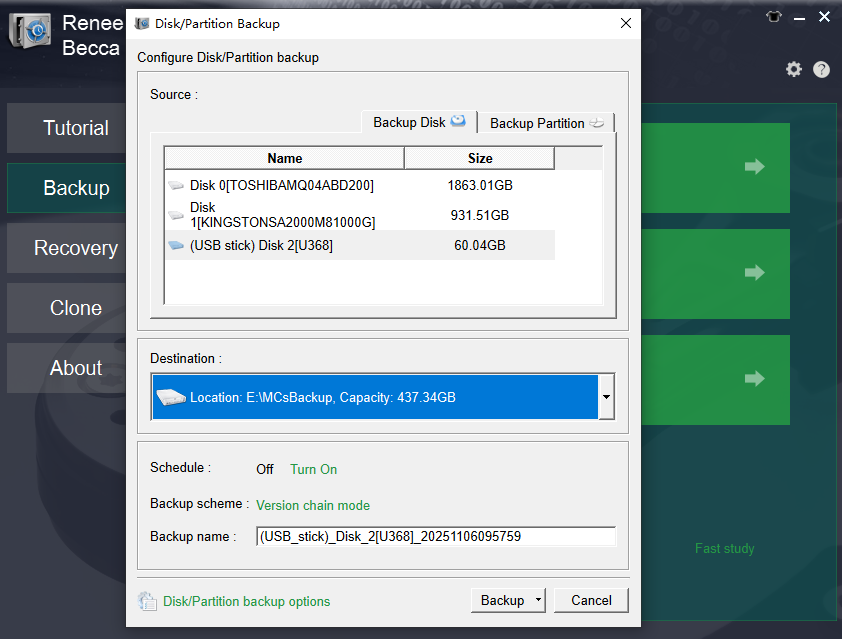
Task: Click the icon beside Disk/Partition backup options
Action: [x=147, y=601]
